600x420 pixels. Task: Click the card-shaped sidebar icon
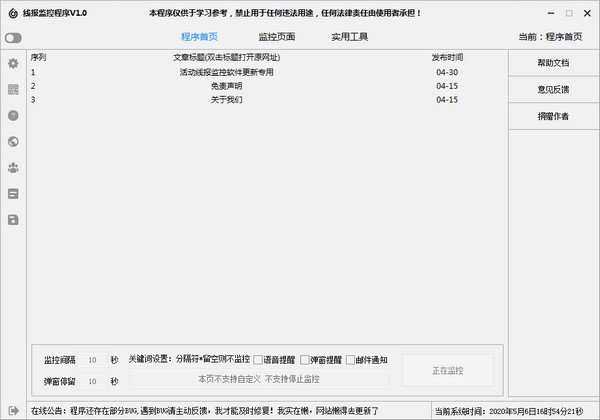13,193
